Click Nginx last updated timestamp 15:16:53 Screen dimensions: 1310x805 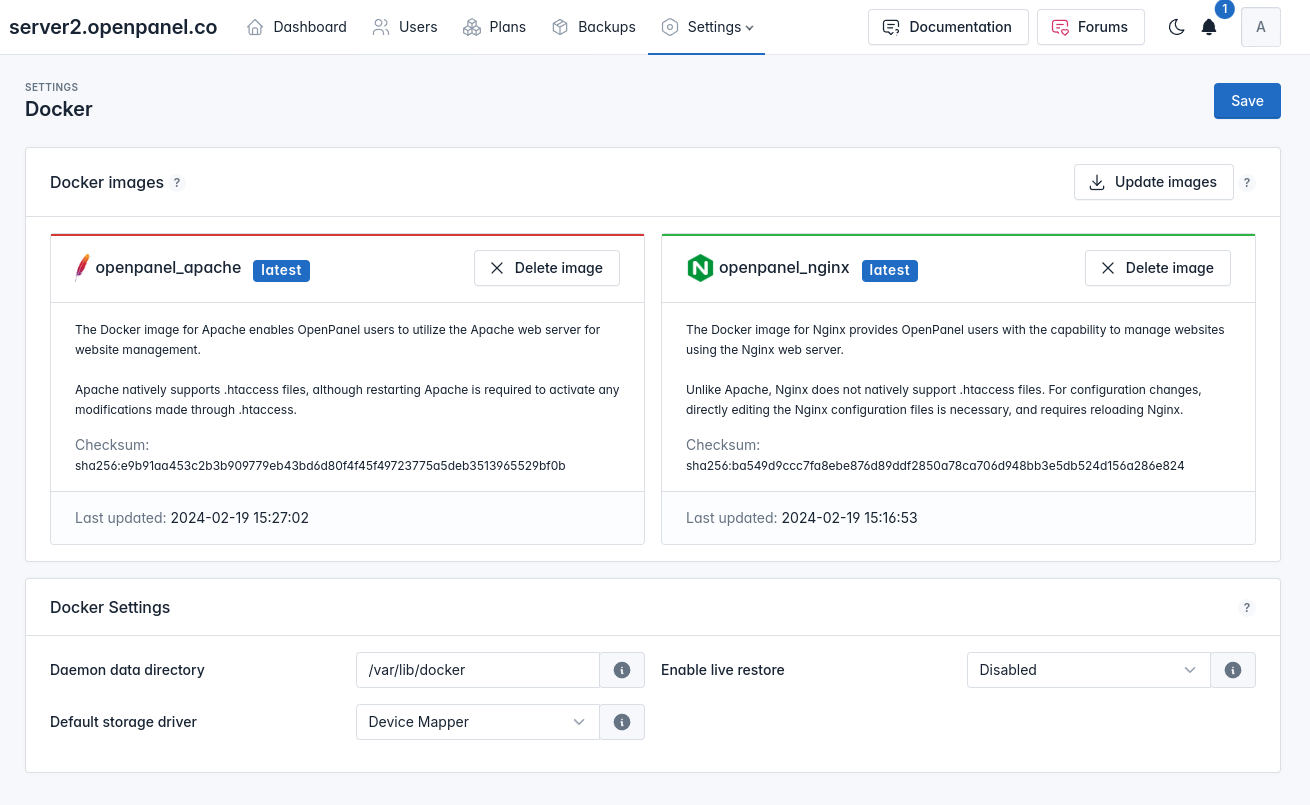pyautogui.click(x=850, y=518)
